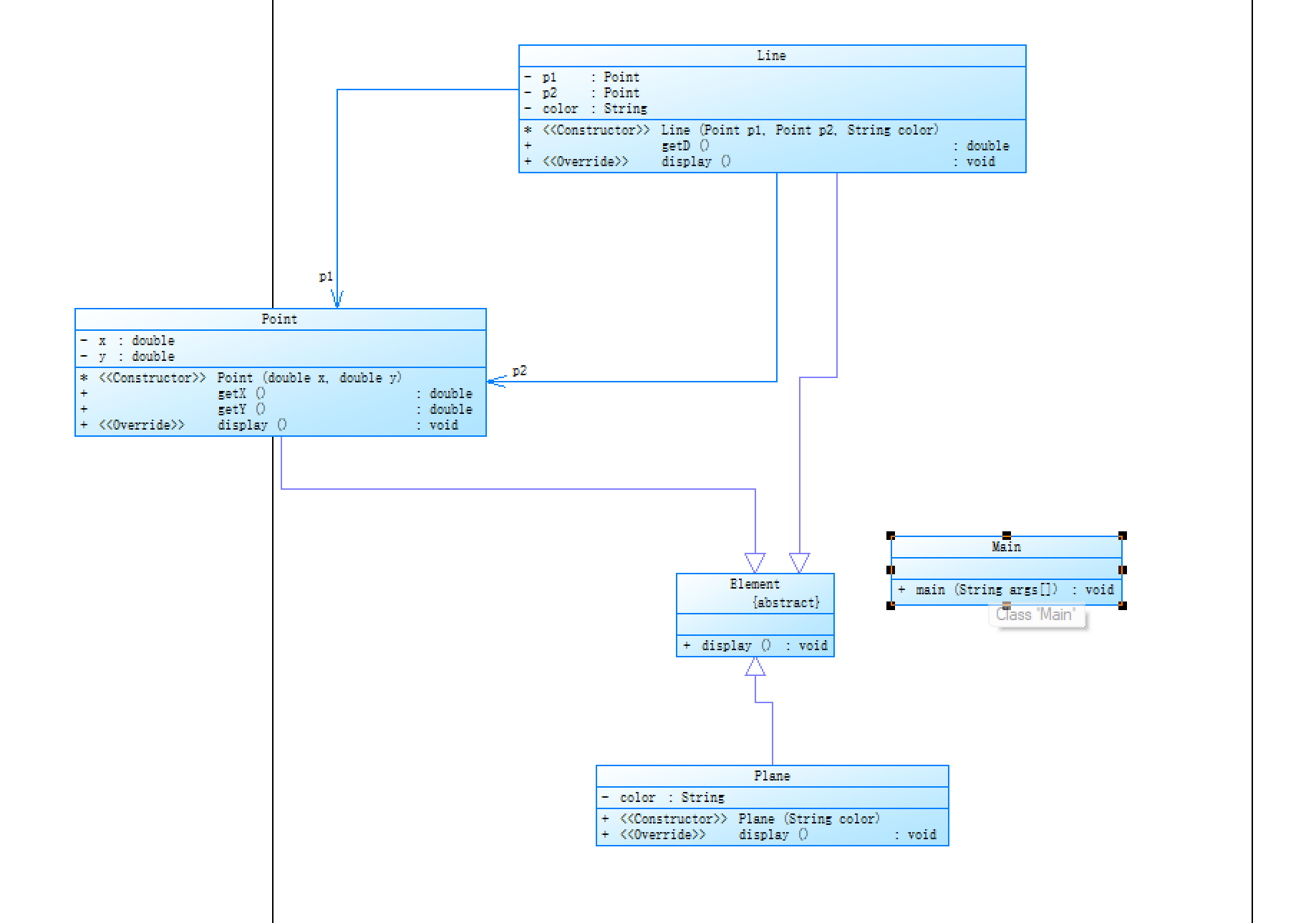This screenshot has height=923, width=1316.
Task: Click the display override operation in Line
Action: [x=759, y=162]
